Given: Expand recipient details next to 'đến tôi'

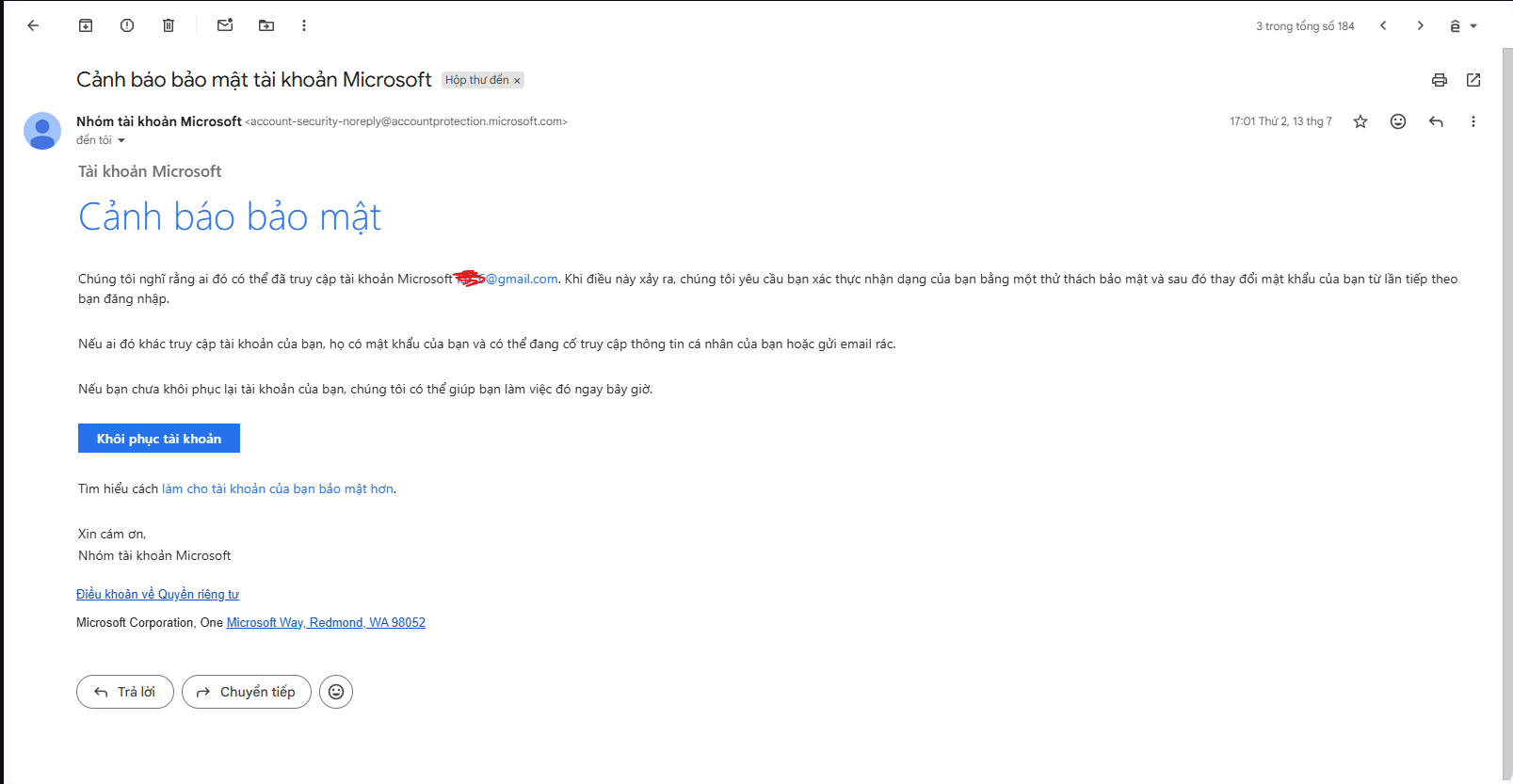Looking at the screenshot, I should [121, 140].
